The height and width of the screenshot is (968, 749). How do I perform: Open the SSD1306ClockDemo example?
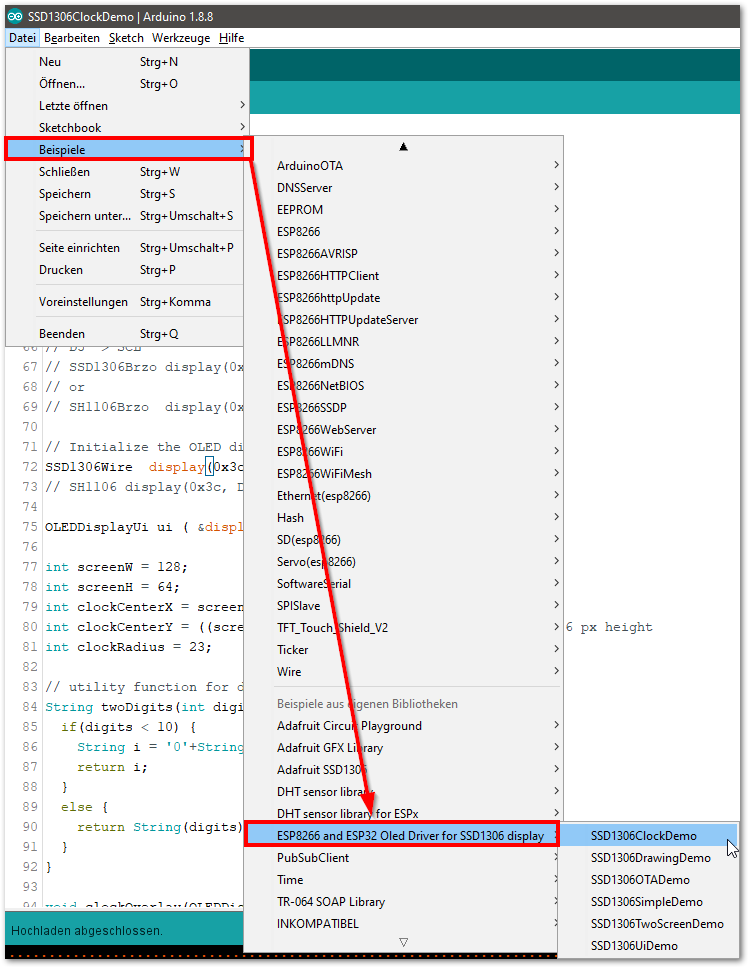[x=644, y=836]
